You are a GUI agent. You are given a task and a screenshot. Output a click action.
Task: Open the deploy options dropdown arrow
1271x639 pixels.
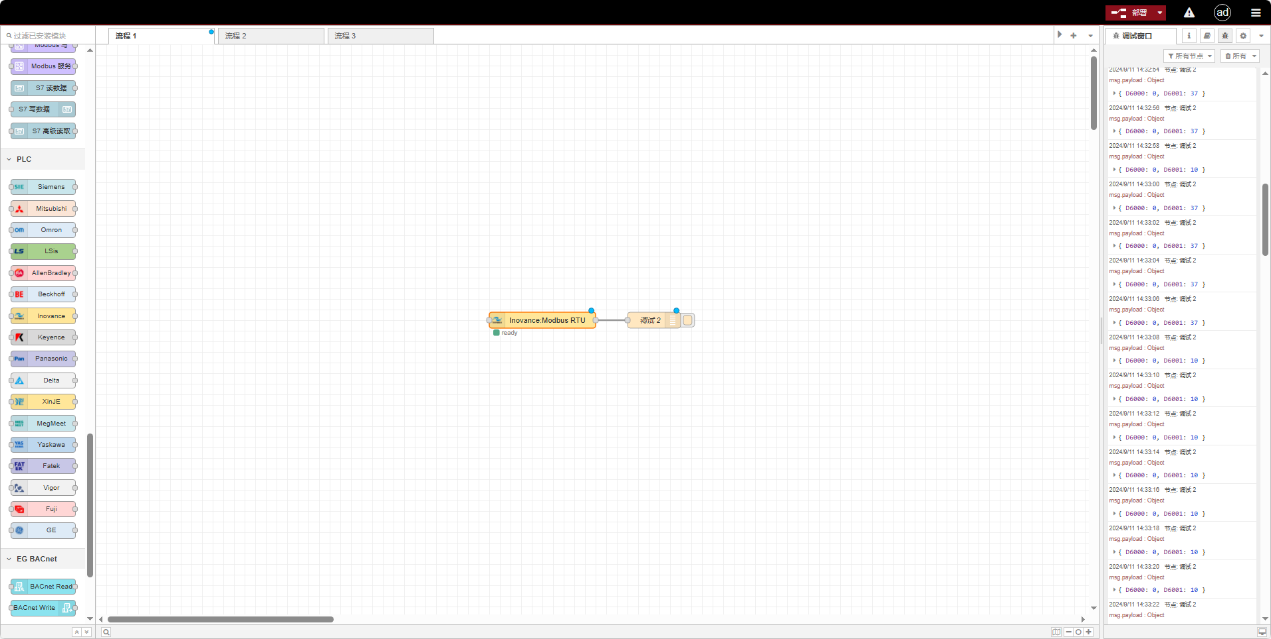1160,13
